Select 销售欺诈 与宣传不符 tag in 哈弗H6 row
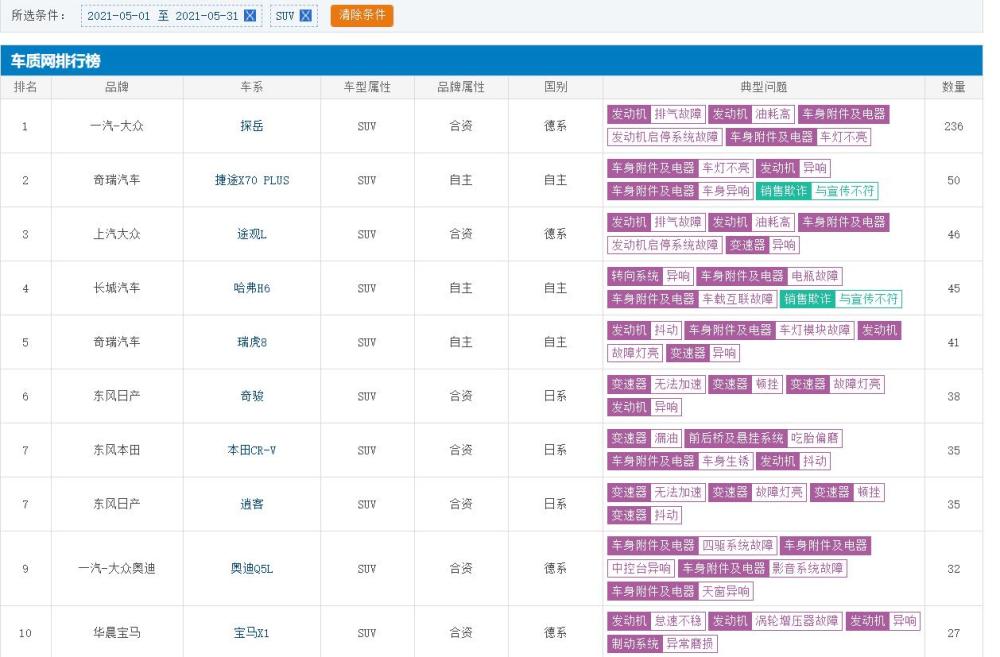 841,299
